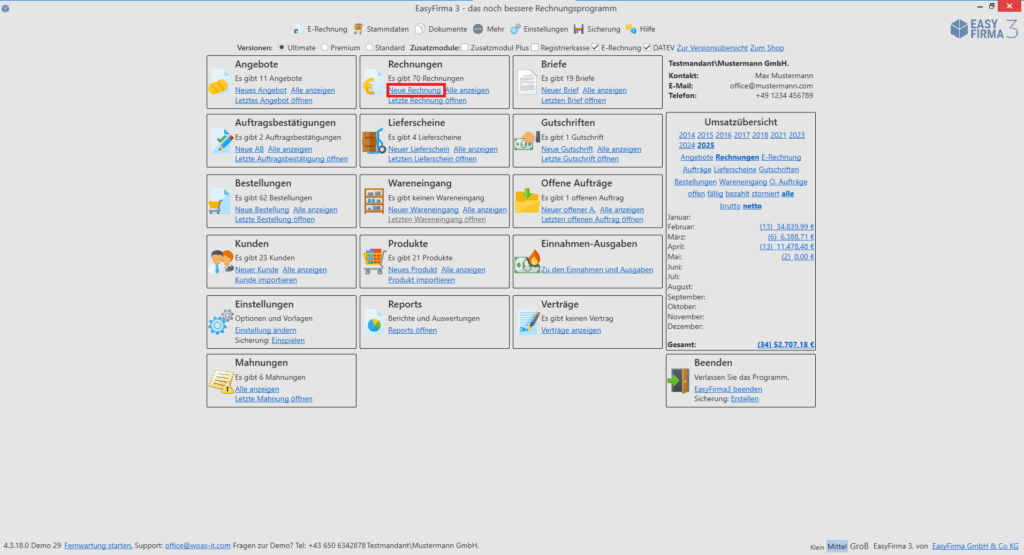Click the Bestellungen shopping cart icon
This screenshot has width=1024, height=555.
[219, 202]
